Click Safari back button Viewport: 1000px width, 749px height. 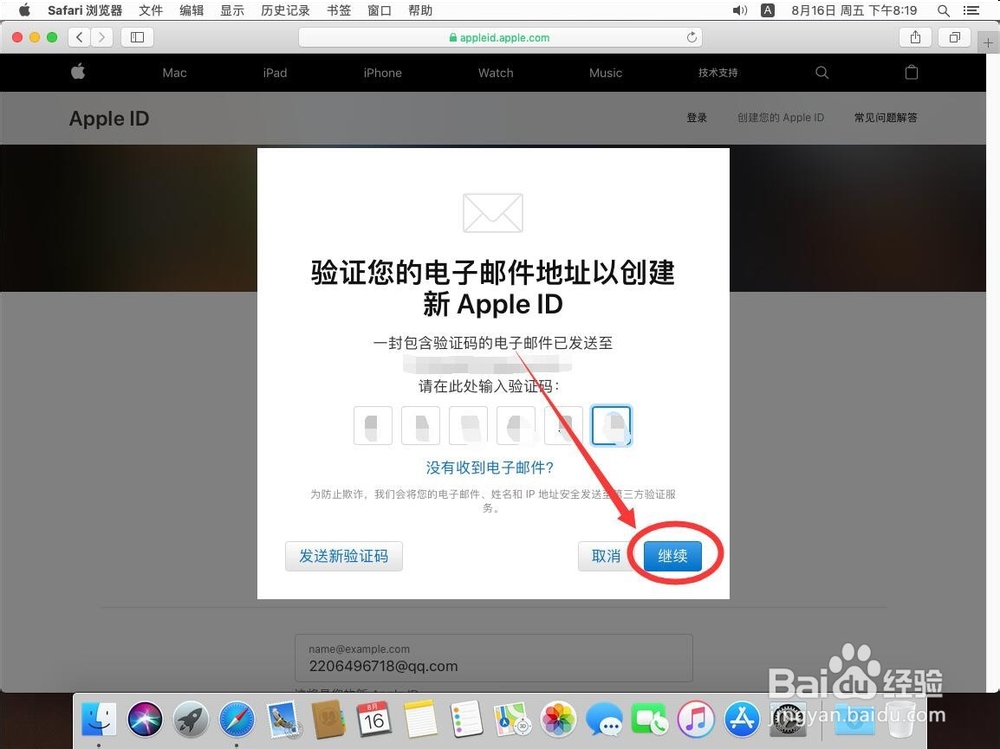[80, 37]
